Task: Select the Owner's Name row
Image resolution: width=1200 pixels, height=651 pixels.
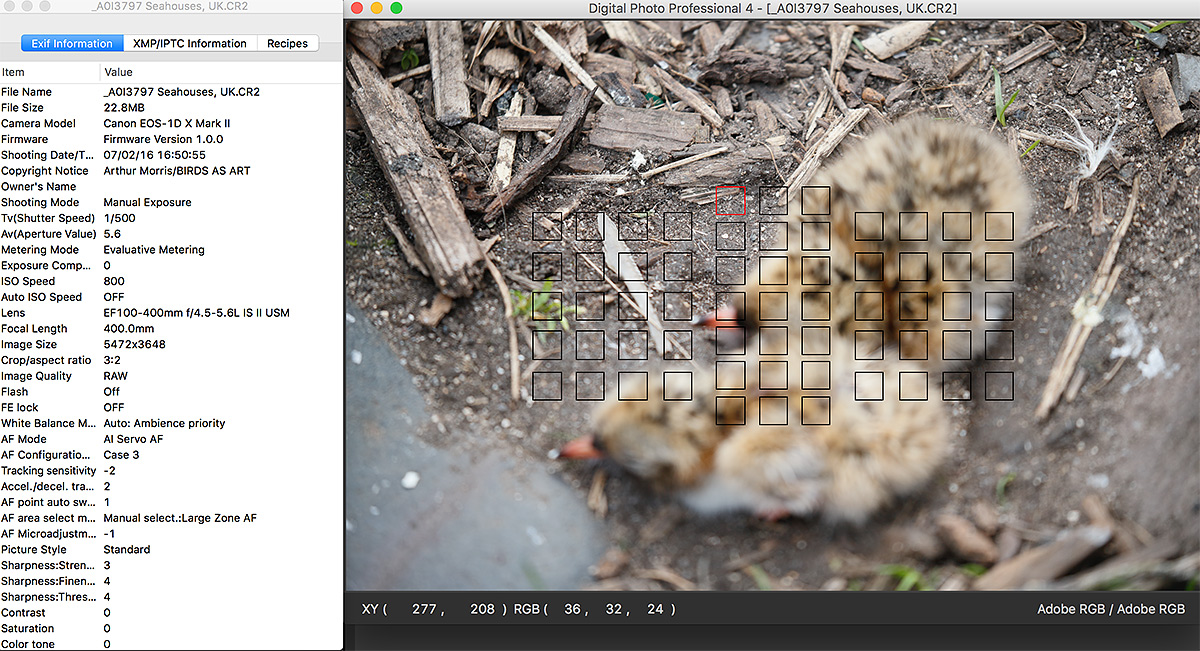Action: (x=171, y=186)
